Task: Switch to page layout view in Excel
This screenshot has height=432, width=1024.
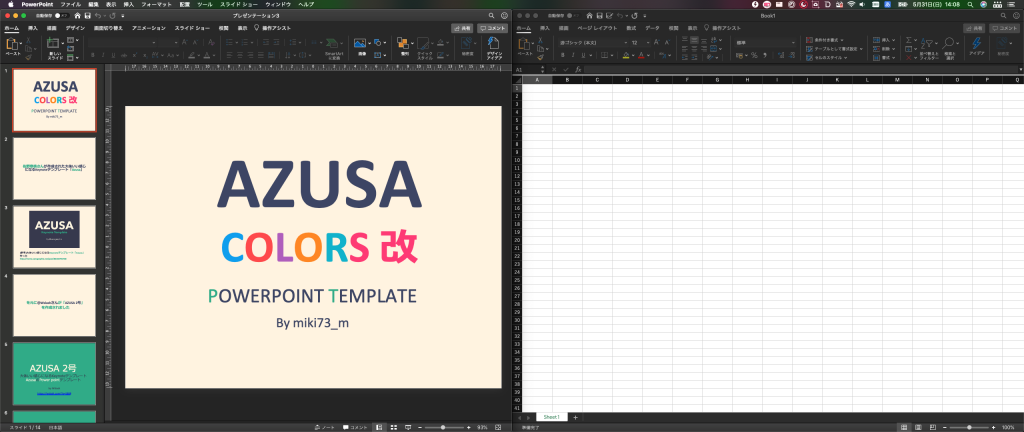Action: tap(918, 427)
